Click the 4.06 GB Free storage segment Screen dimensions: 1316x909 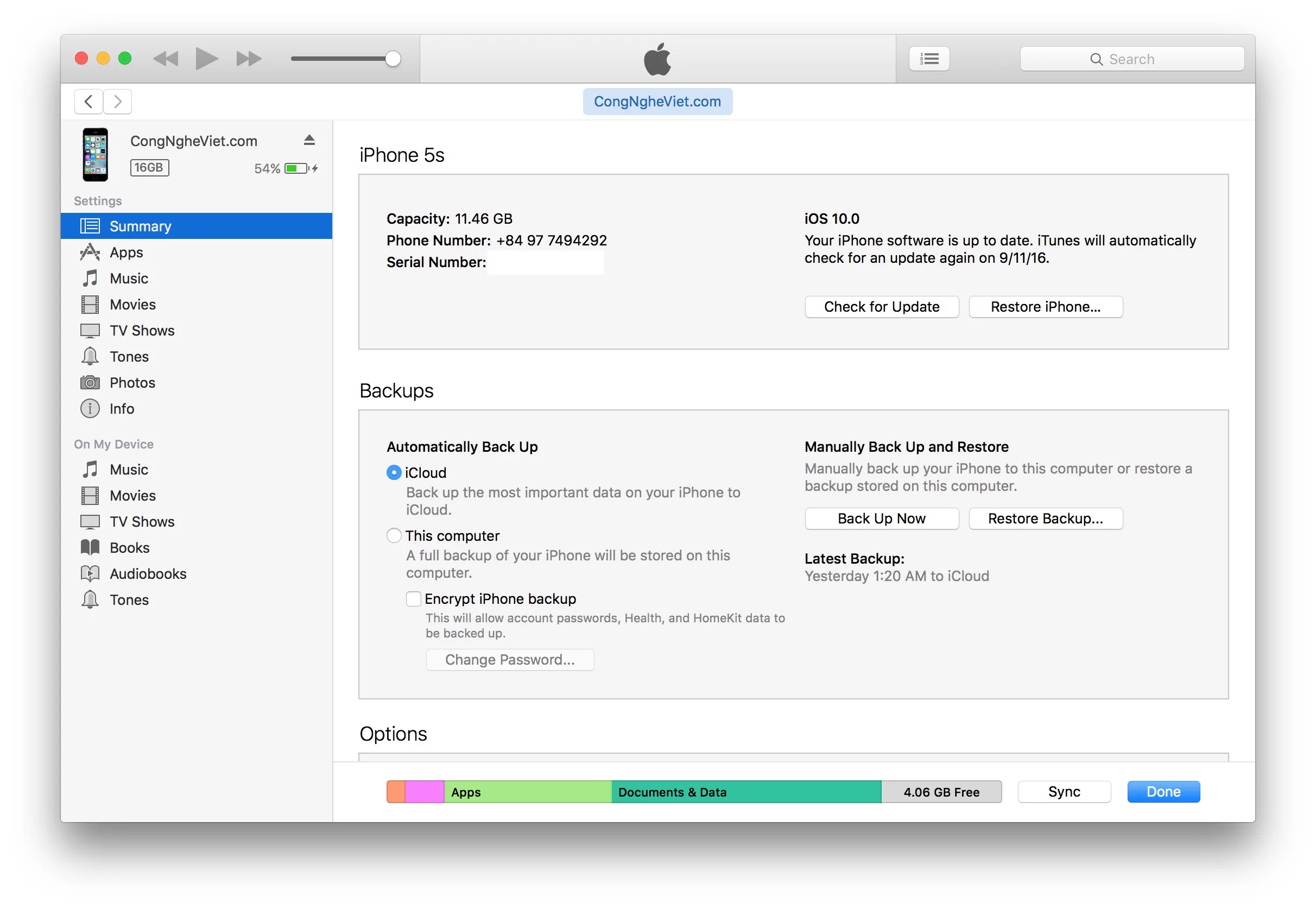point(941,792)
